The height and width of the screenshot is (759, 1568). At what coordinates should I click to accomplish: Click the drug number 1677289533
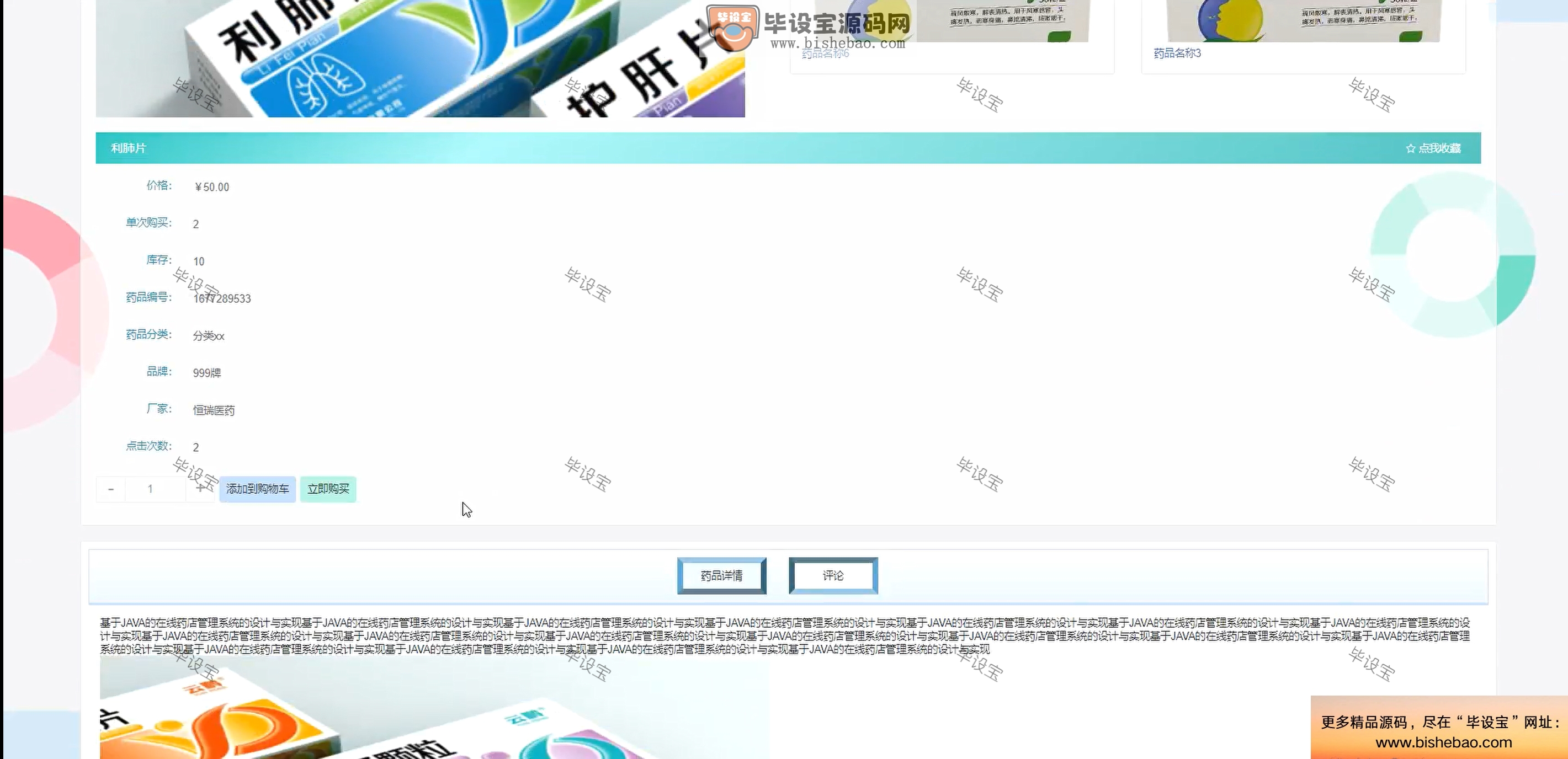coord(222,298)
